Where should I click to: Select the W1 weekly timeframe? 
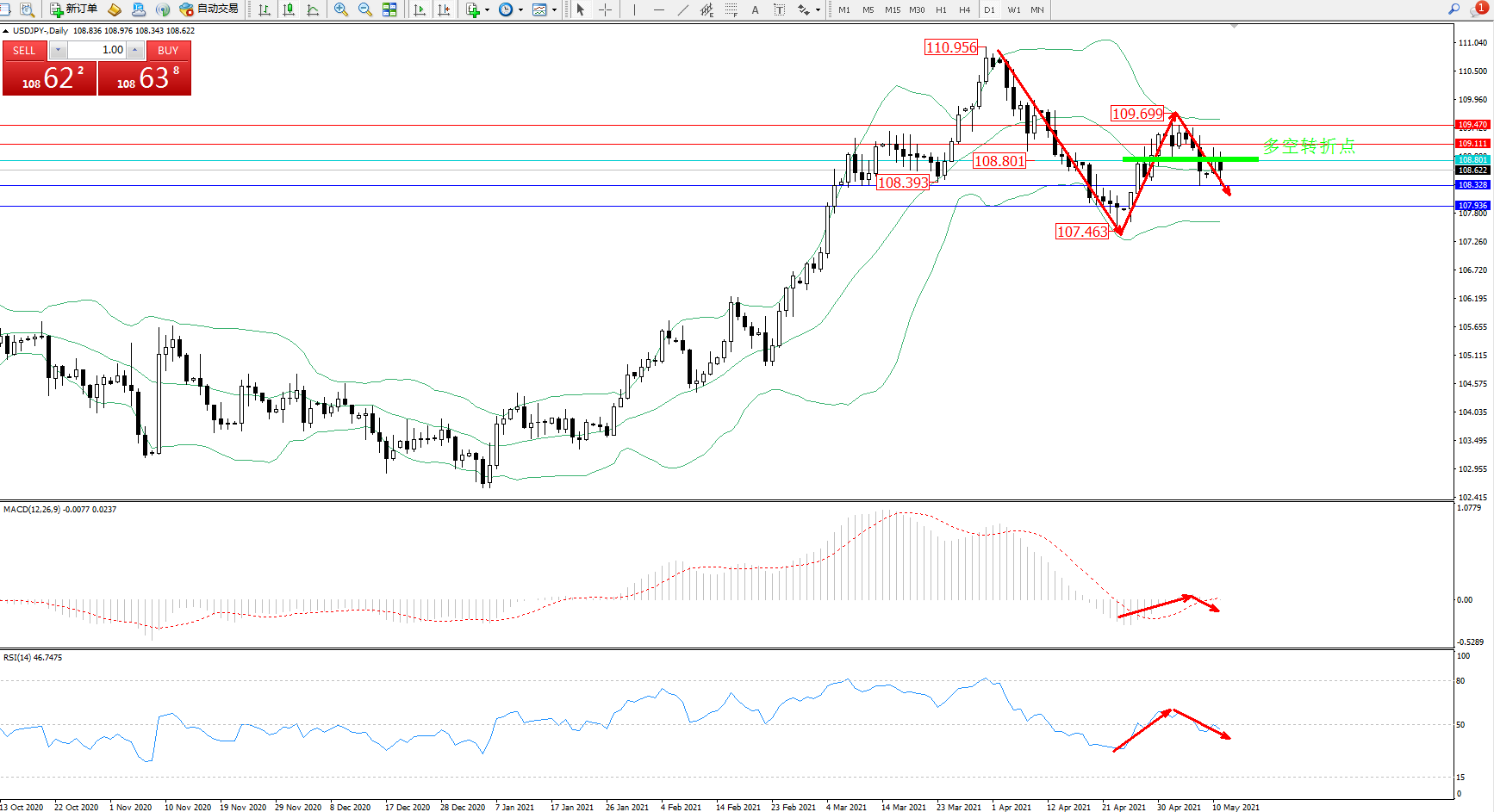tap(1013, 10)
